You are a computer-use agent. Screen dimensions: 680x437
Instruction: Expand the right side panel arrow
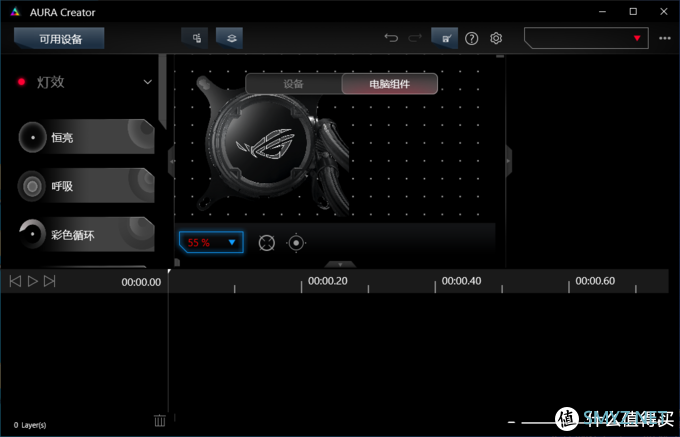[x=509, y=162]
